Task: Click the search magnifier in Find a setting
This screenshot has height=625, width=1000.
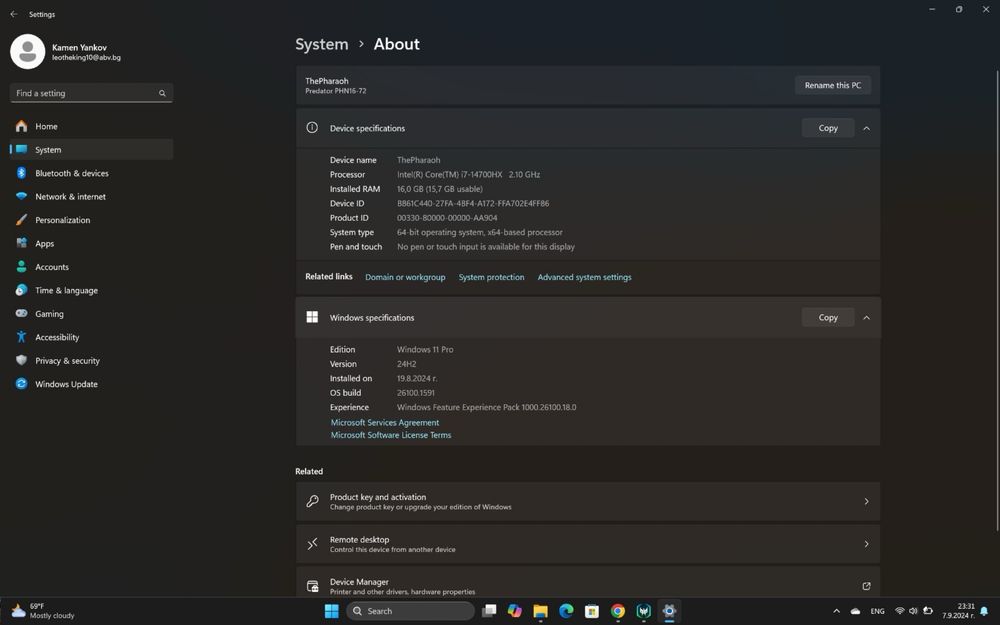Action: tap(162, 93)
